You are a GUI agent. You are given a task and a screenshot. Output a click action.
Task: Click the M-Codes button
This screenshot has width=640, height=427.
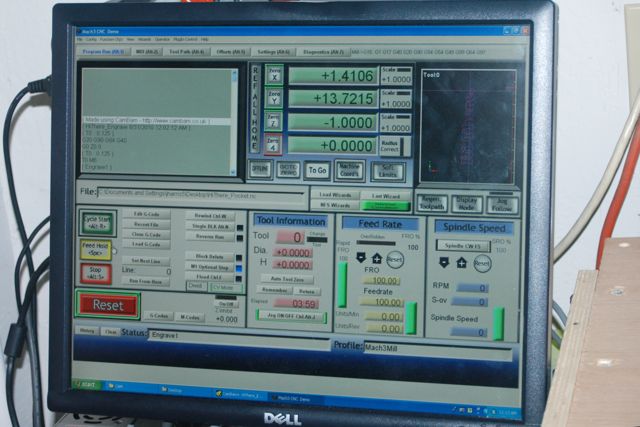pyautogui.click(x=189, y=316)
